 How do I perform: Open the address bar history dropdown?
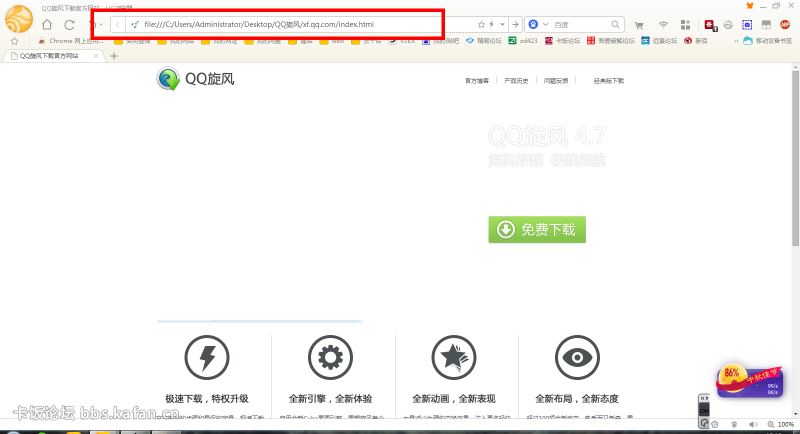(x=503, y=24)
